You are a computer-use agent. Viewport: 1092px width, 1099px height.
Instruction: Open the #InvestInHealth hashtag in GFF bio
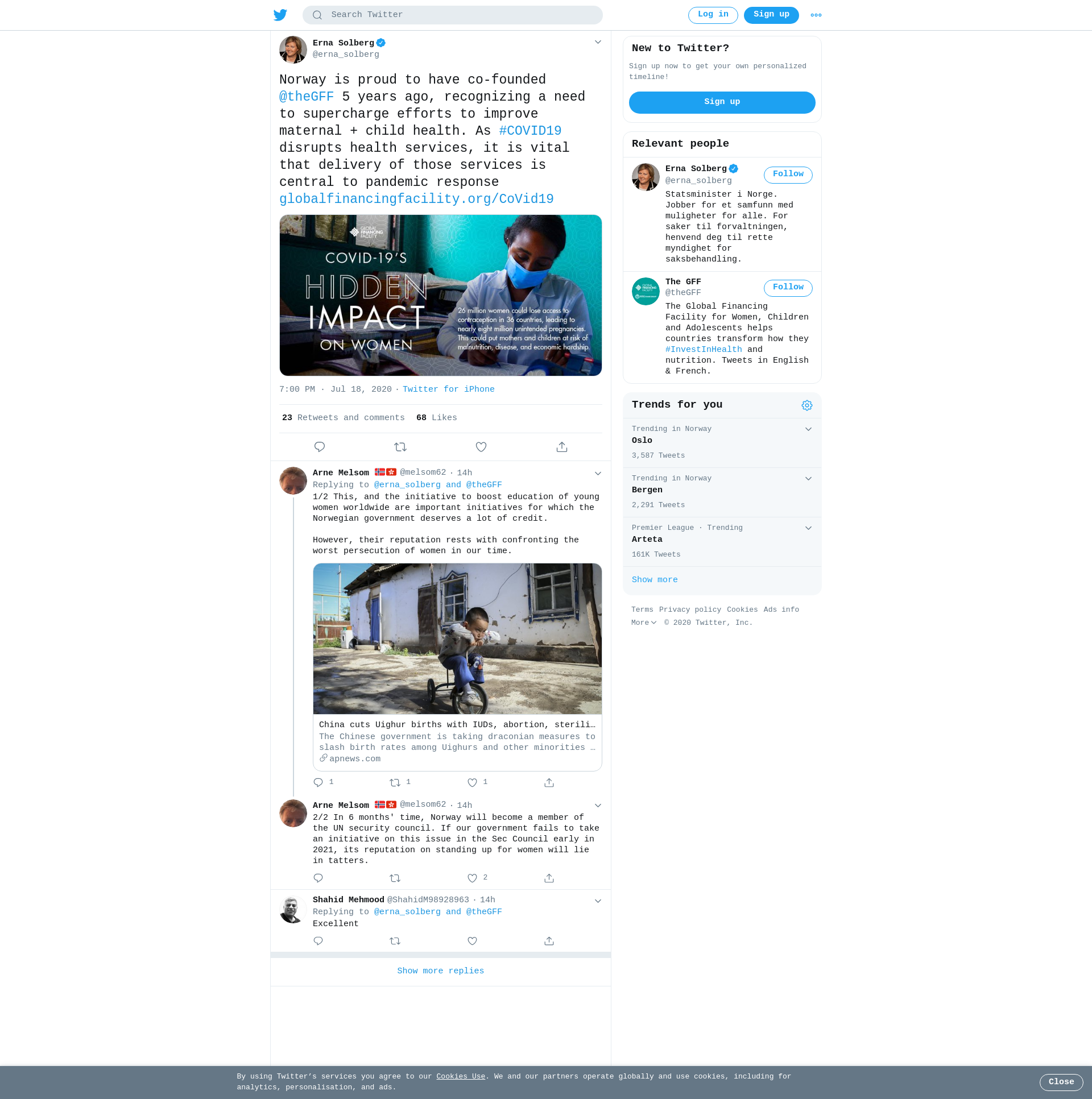[x=704, y=350]
